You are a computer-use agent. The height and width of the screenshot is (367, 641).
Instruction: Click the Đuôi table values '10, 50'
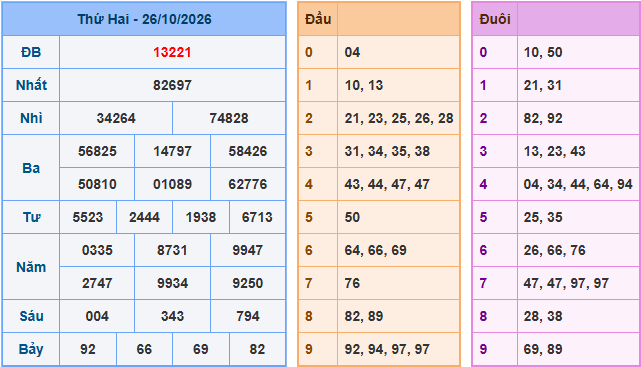coord(543,52)
